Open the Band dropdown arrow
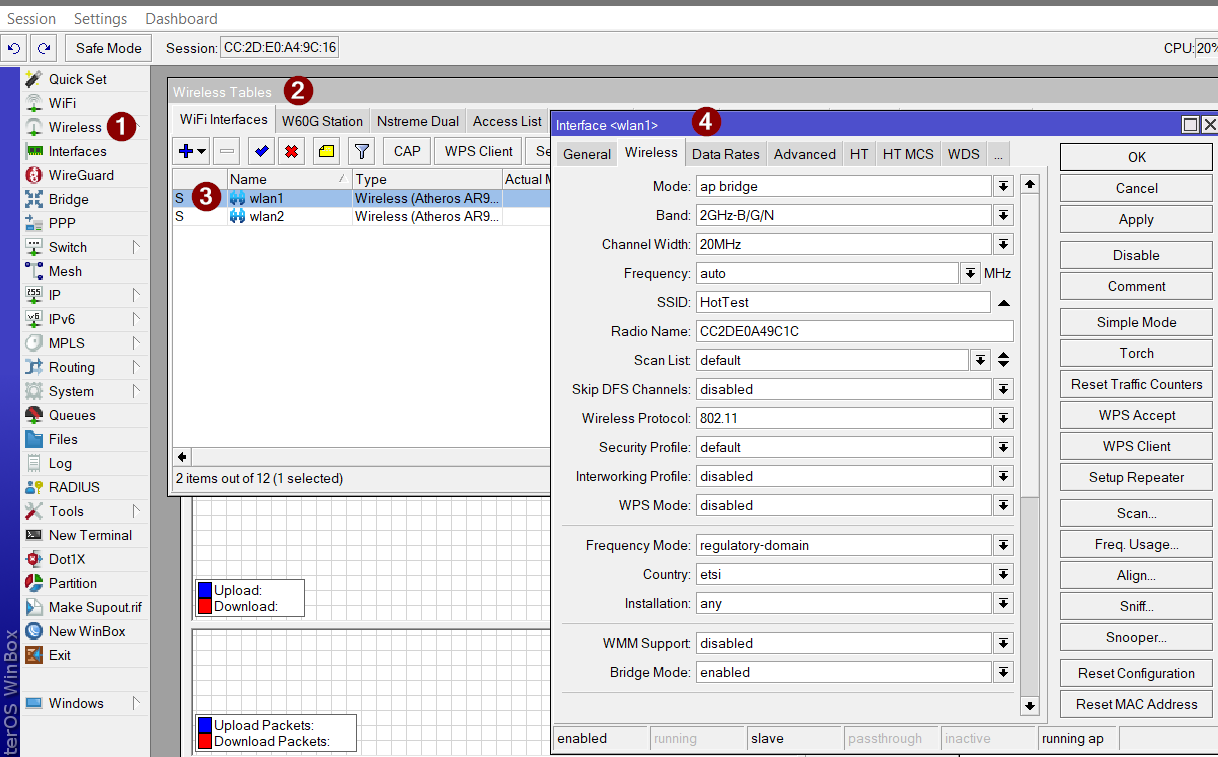 (x=1003, y=216)
